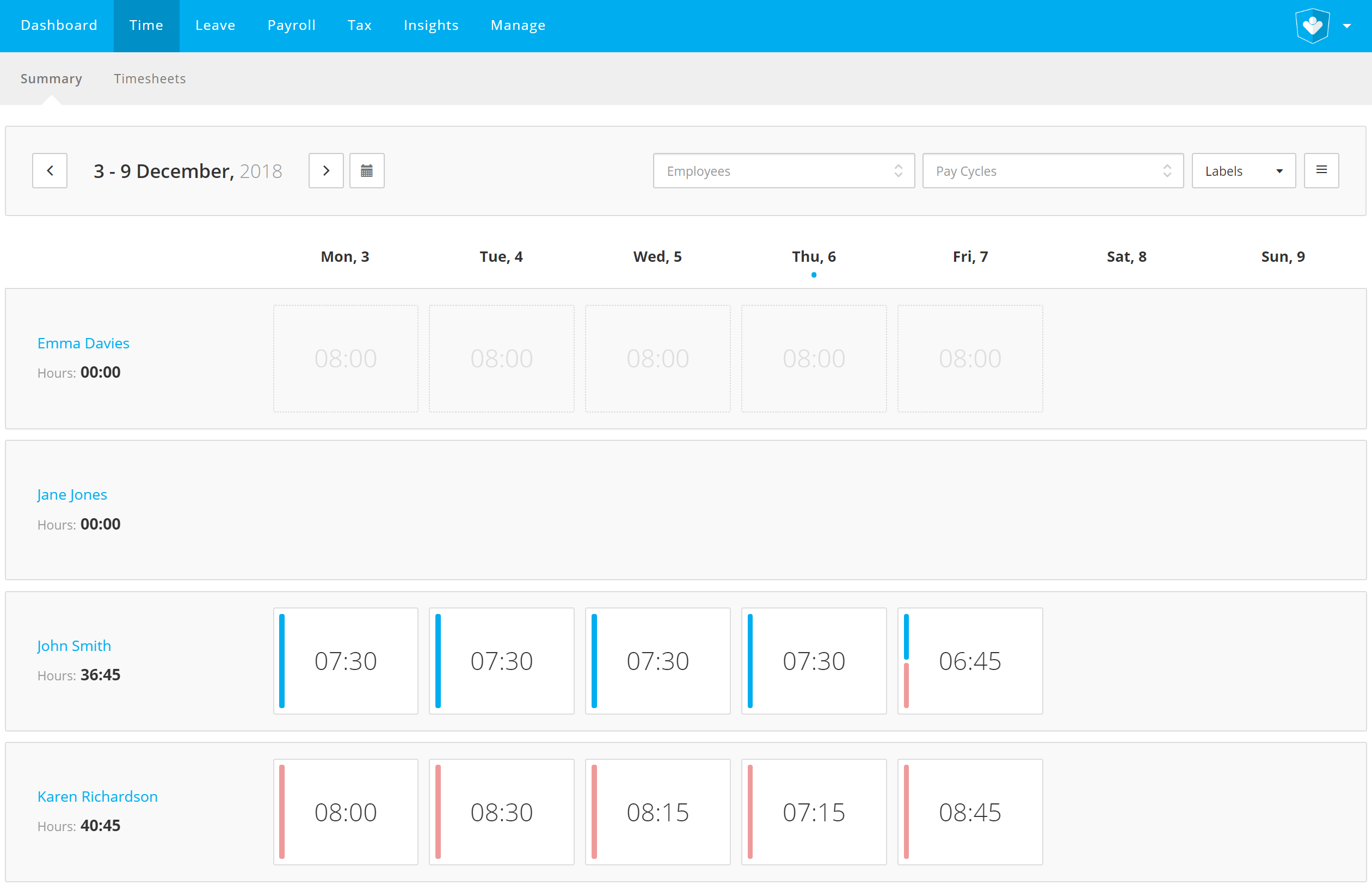The image size is (1372, 885).
Task: Open Emma Davies employee link
Action: point(83,343)
